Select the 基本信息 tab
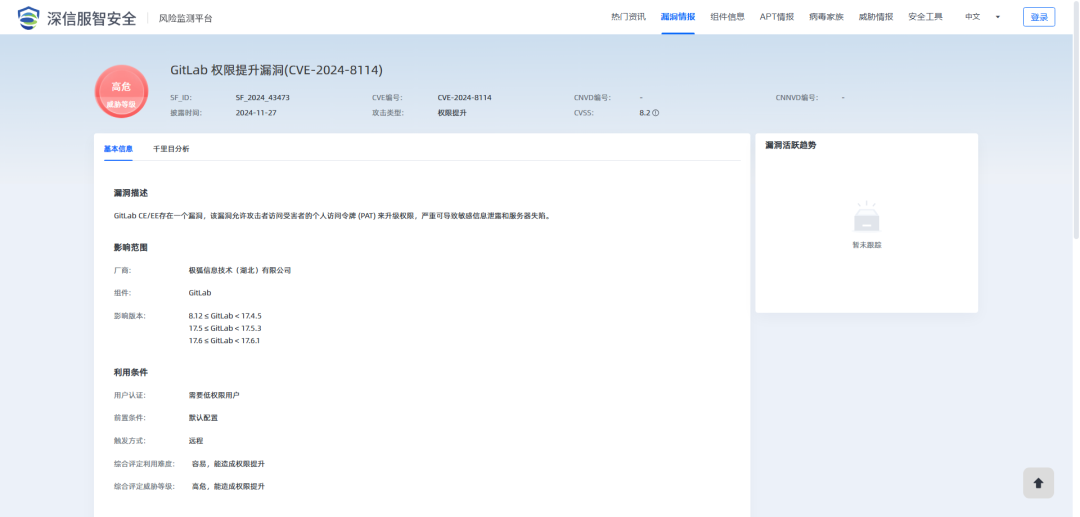This screenshot has height=517, width=1080. (118, 149)
